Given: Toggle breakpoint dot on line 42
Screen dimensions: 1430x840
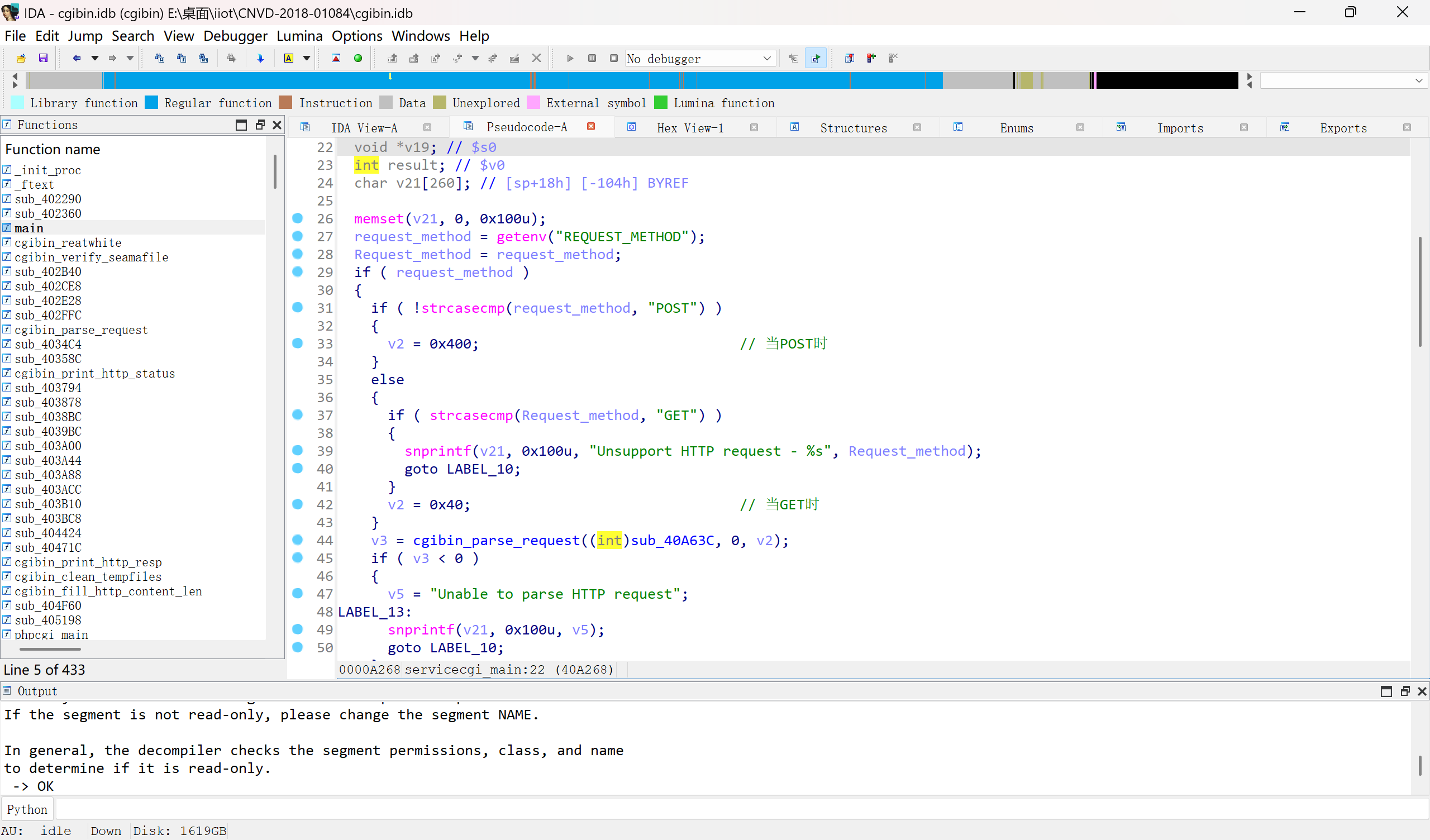Looking at the screenshot, I should (297, 503).
